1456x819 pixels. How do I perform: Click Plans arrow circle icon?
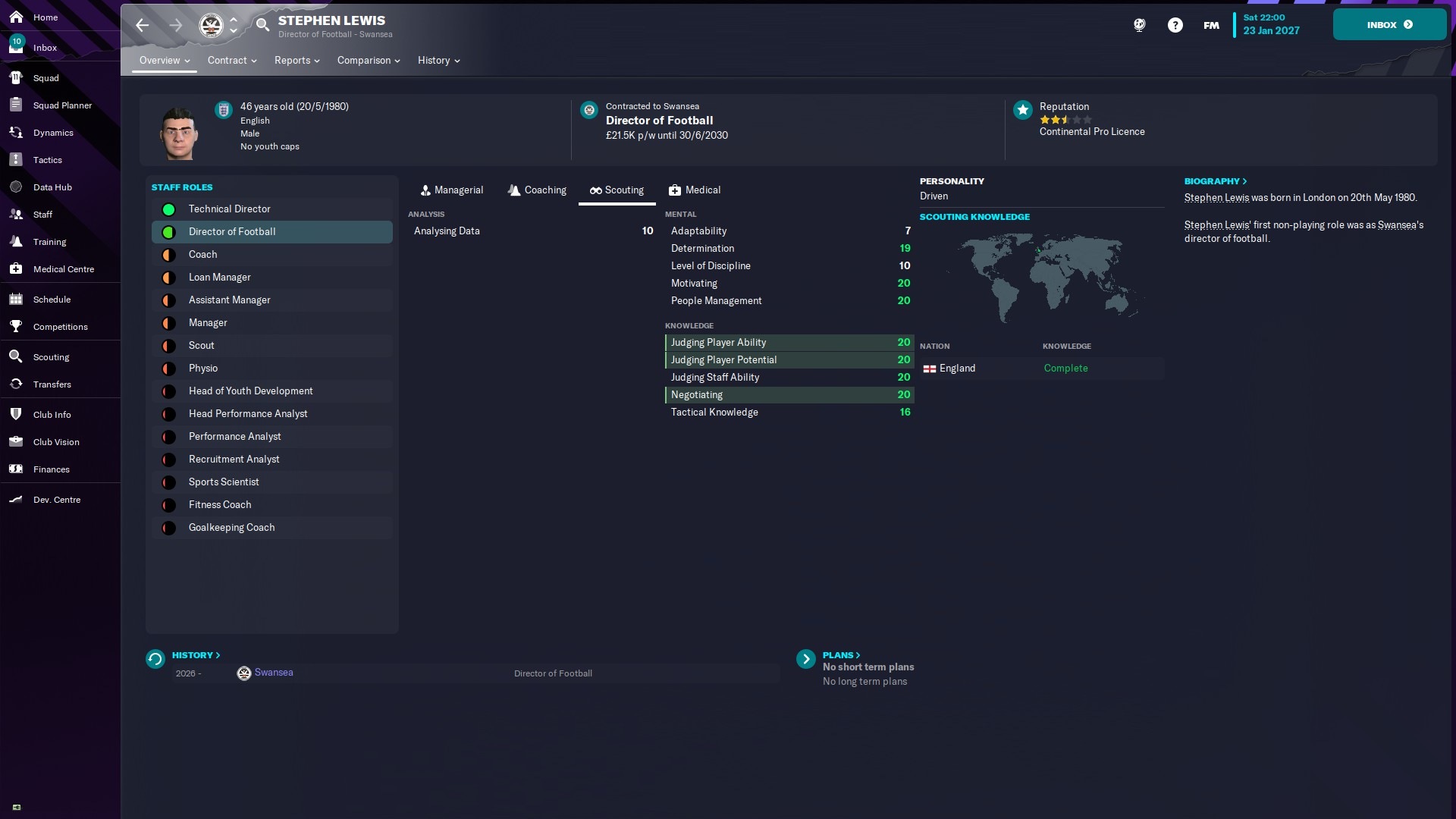tap(806, 659)
